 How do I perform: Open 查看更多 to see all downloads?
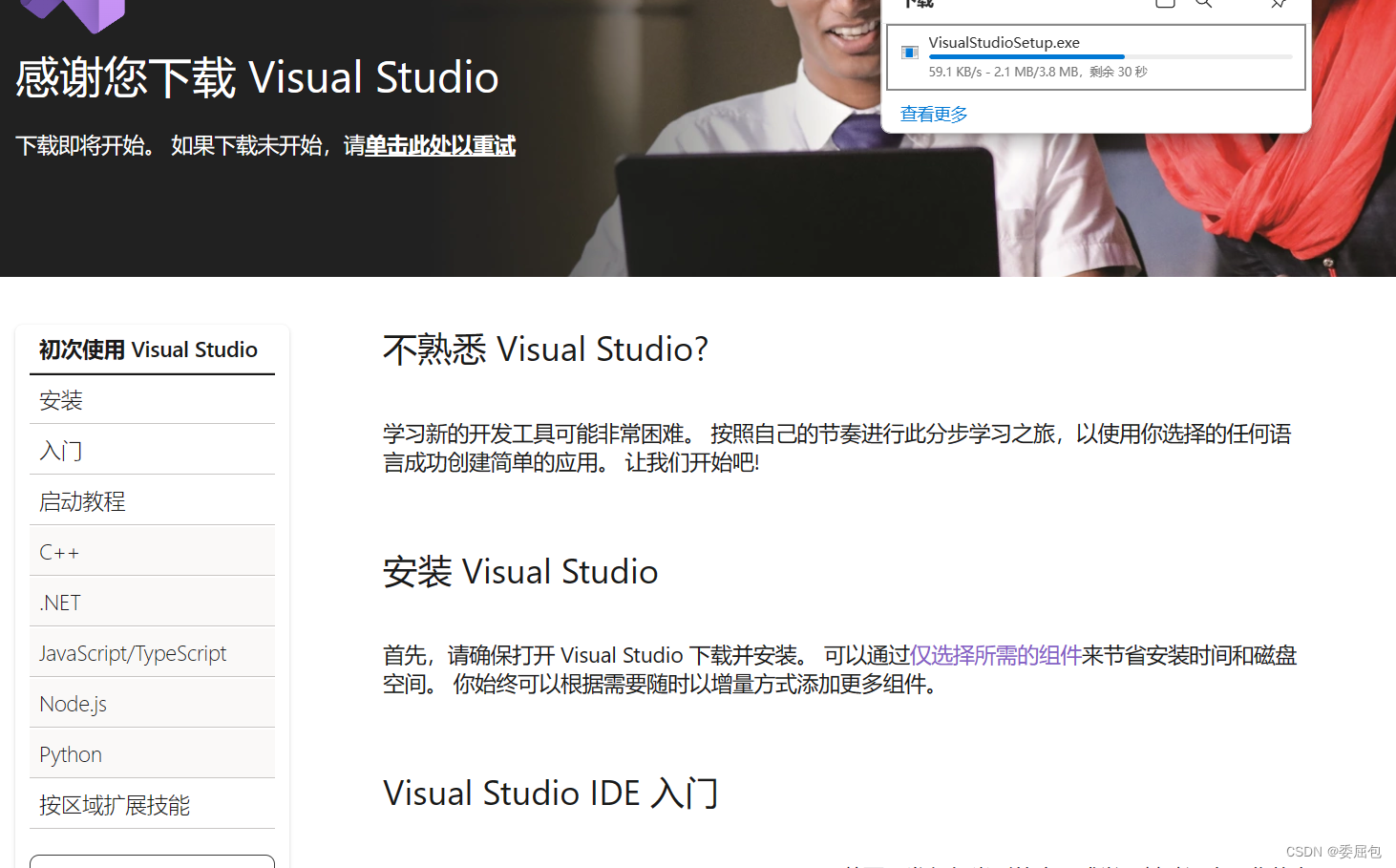click(933, 114)
